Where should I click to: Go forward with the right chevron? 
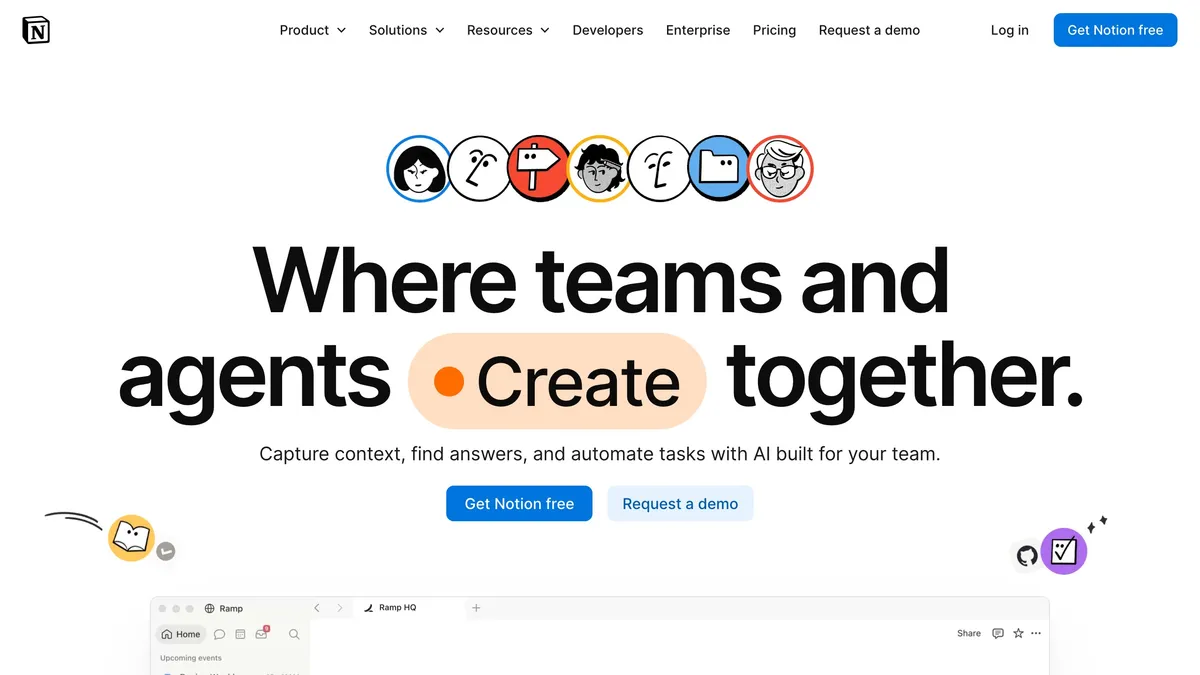point(339,608)
